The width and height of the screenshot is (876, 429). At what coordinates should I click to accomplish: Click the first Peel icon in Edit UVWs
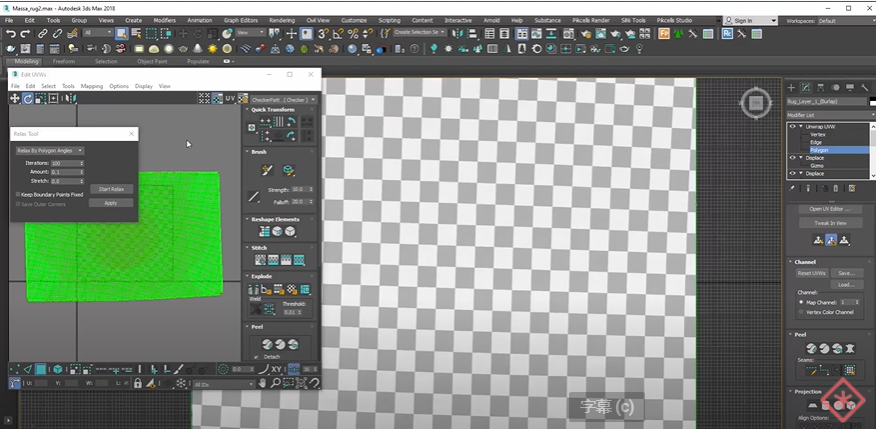(265, 343)
